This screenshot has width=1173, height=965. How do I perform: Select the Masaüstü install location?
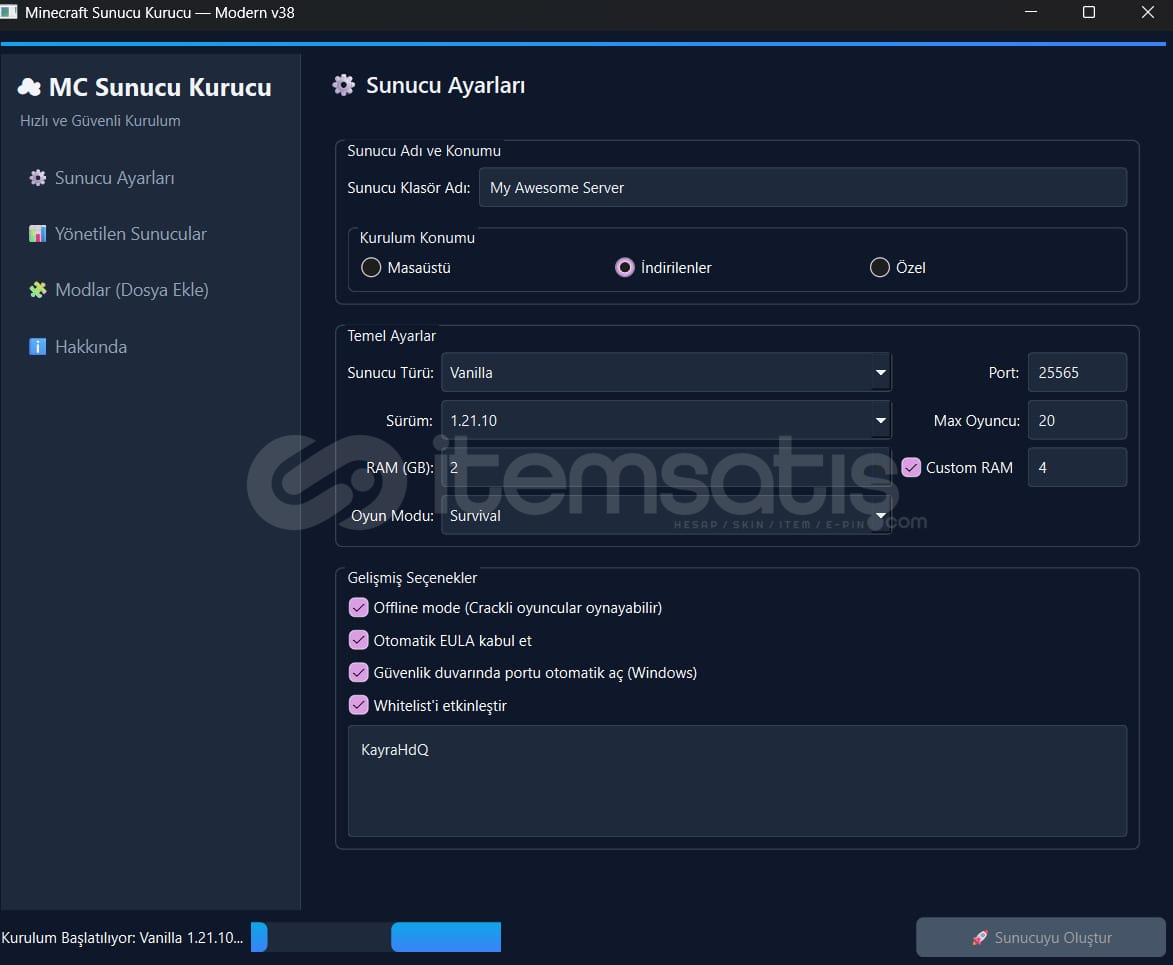click(x=371, y=268)
